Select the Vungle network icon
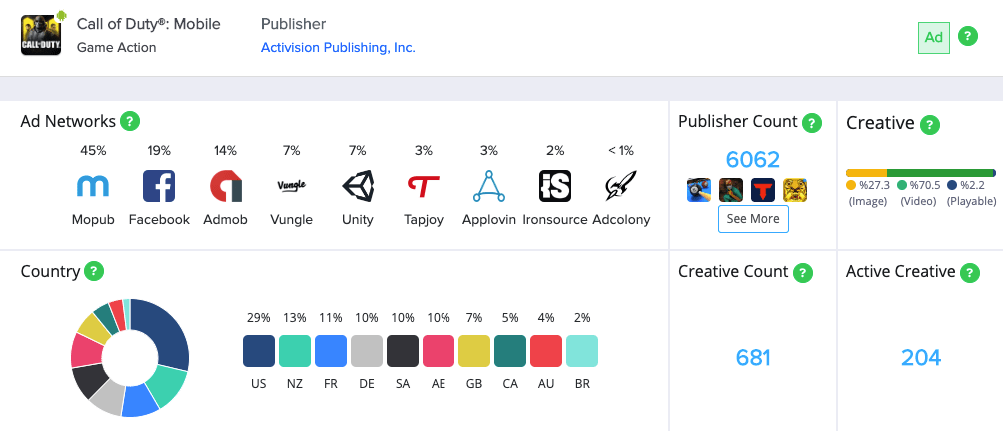 pos(292,185)
